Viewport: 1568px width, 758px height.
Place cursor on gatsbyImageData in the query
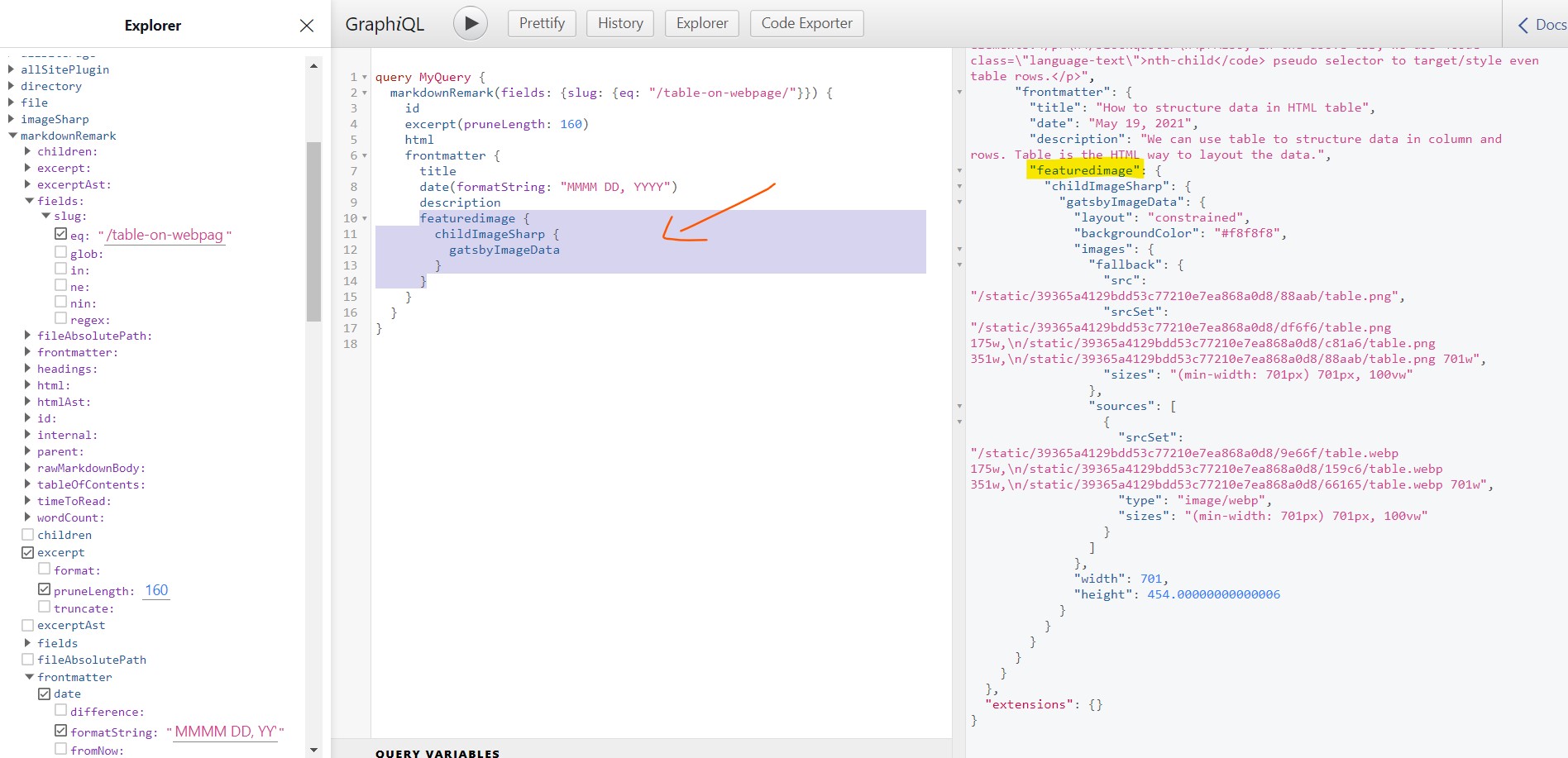tap(504, 250)
